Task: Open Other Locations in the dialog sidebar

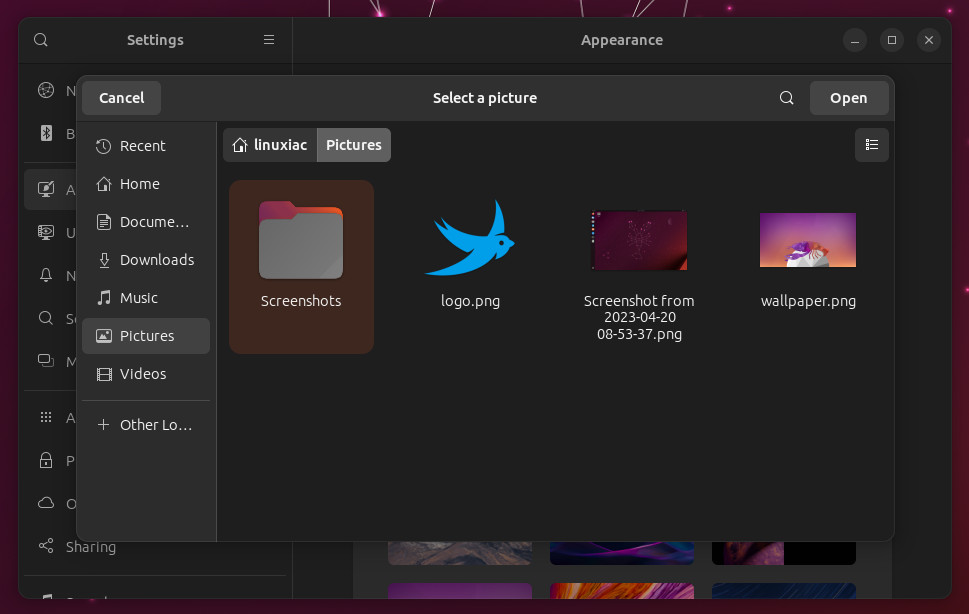Action: [146, 425]
